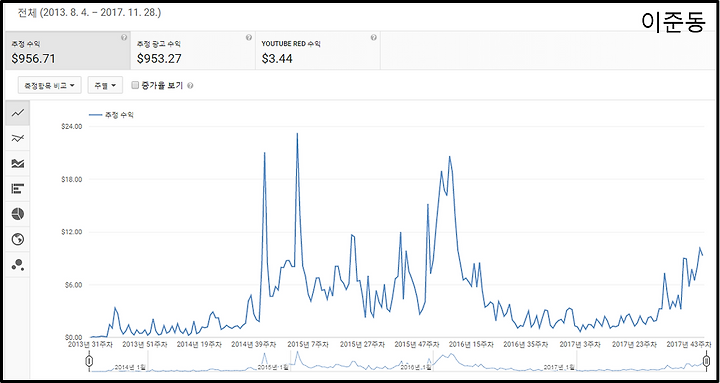Click 2016년 1월 marker in overview timeline
This screenshot has height=383, width=720.
[416, 367]
